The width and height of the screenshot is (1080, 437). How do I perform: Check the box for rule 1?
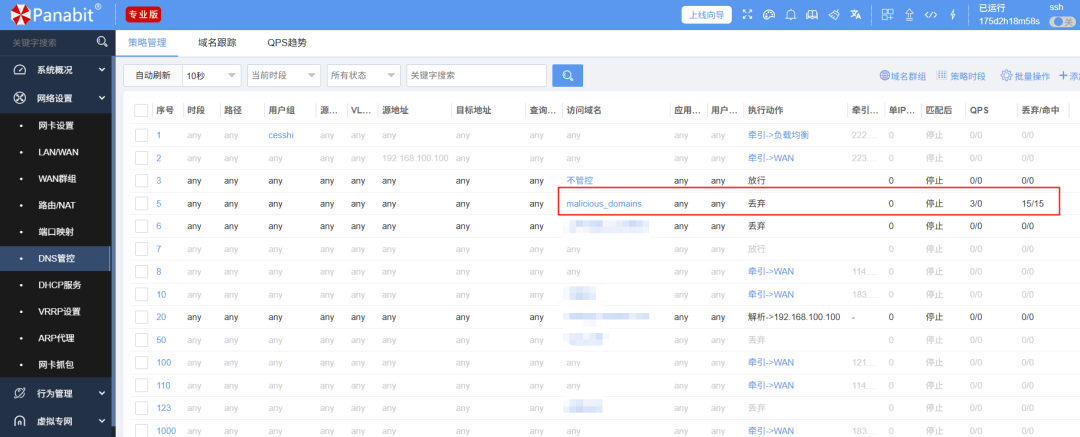click(141, 135)
